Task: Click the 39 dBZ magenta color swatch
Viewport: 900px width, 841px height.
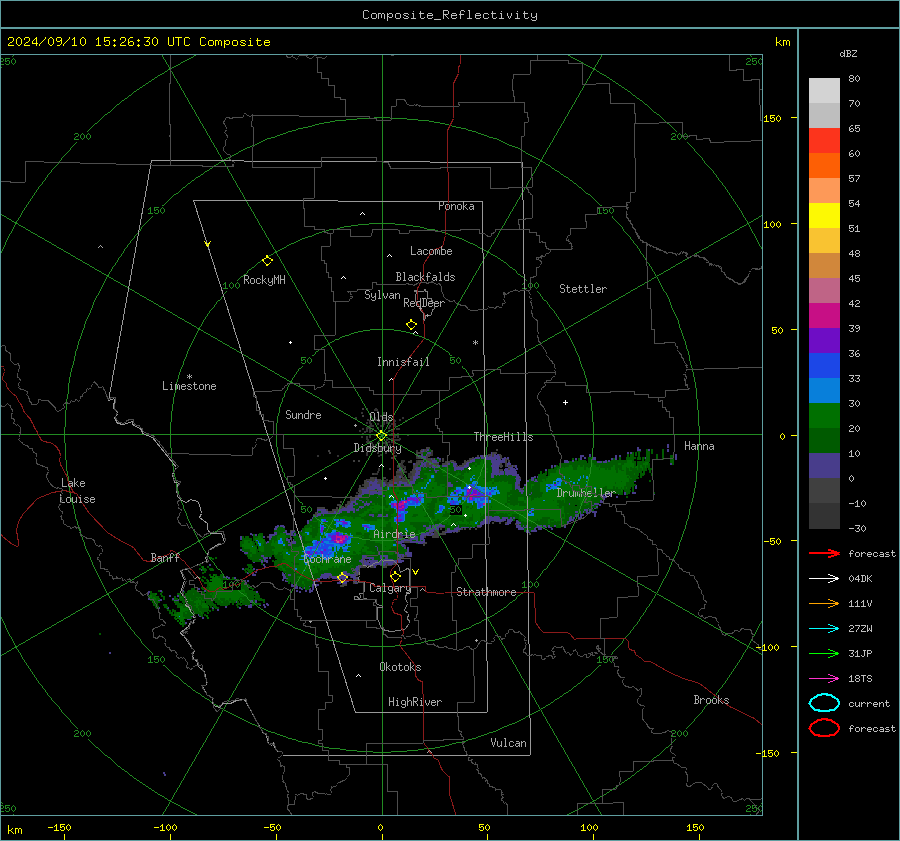Action: (824, 315)
